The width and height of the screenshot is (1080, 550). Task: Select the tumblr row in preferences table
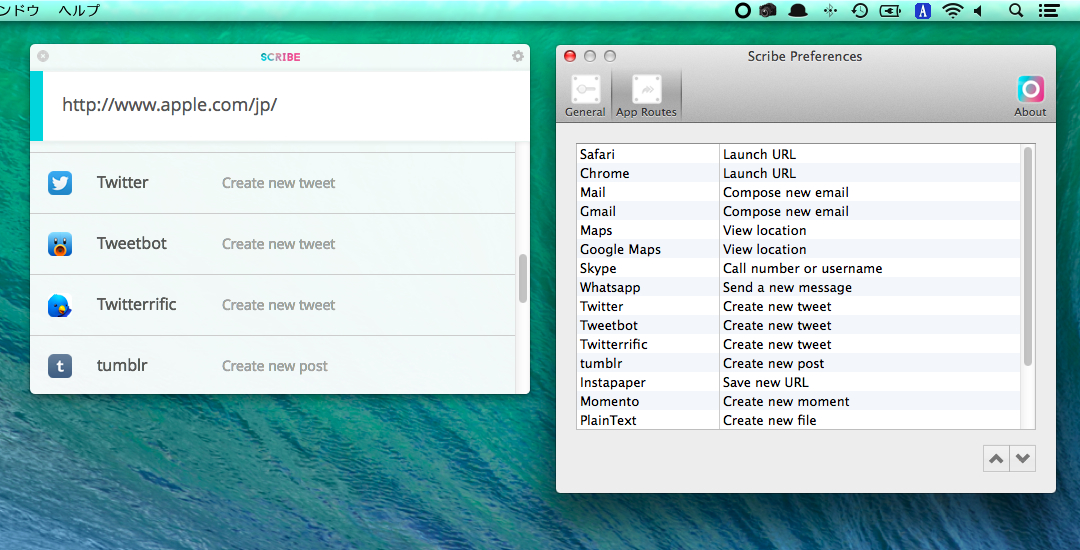click(798, 363)
